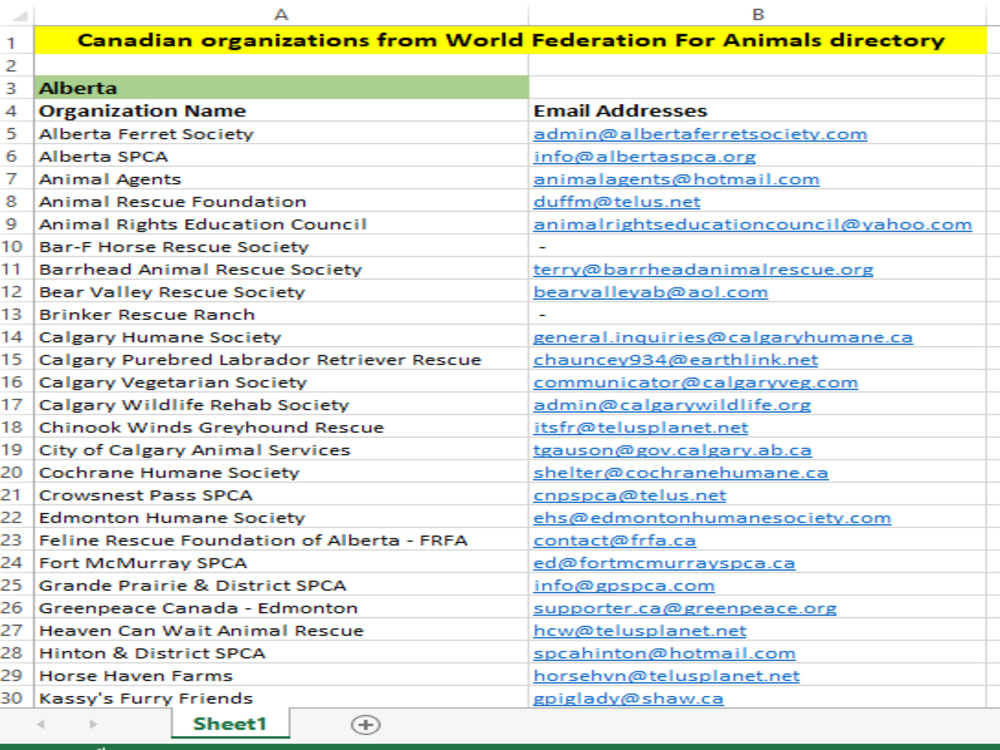This screenshot has height=750, width=1000.
Task: Open animalrightseducationcouncil@yahoo.com link
Action: coord(753,224)
